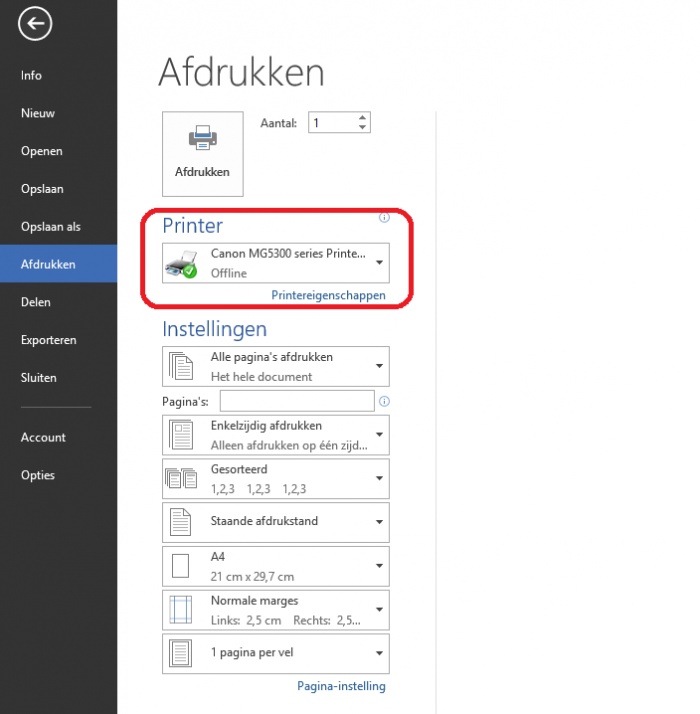Screen dimensions: 700x714
Task: Click the A4 paper size icon
Action: [180, 566]
